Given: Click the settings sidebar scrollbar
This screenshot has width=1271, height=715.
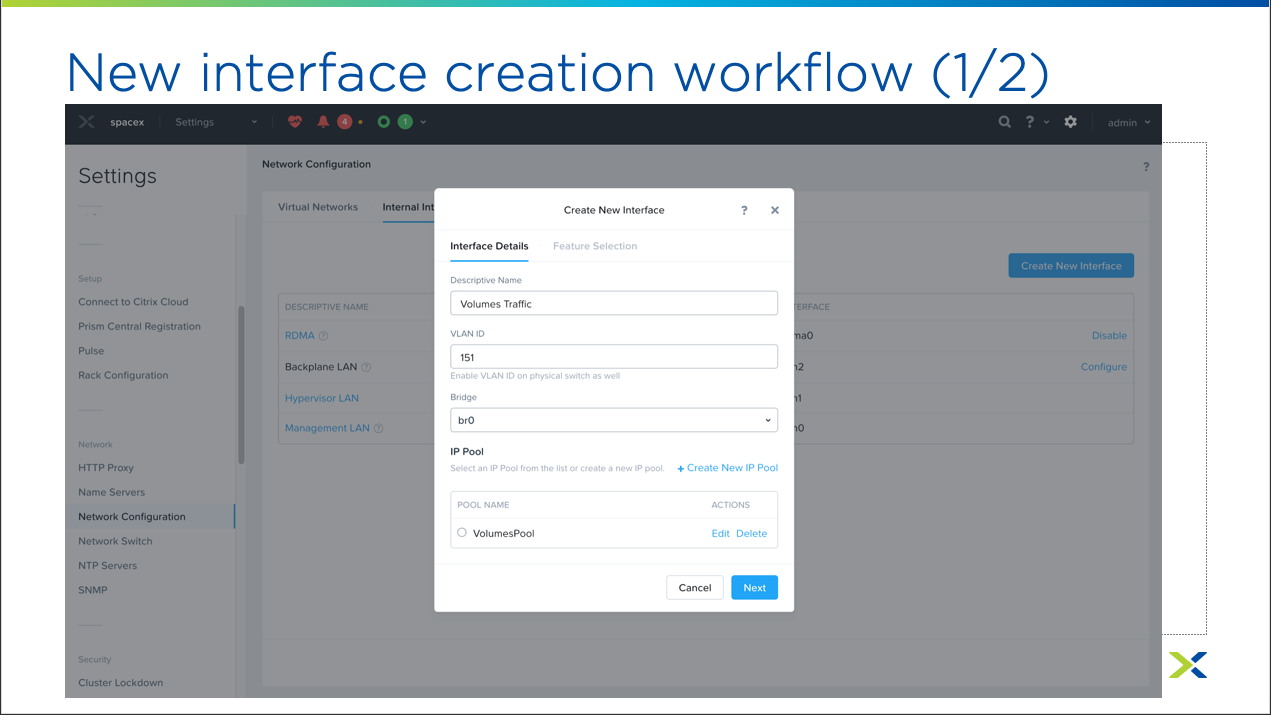Looking at the screenshot, I should click(241, 384).
